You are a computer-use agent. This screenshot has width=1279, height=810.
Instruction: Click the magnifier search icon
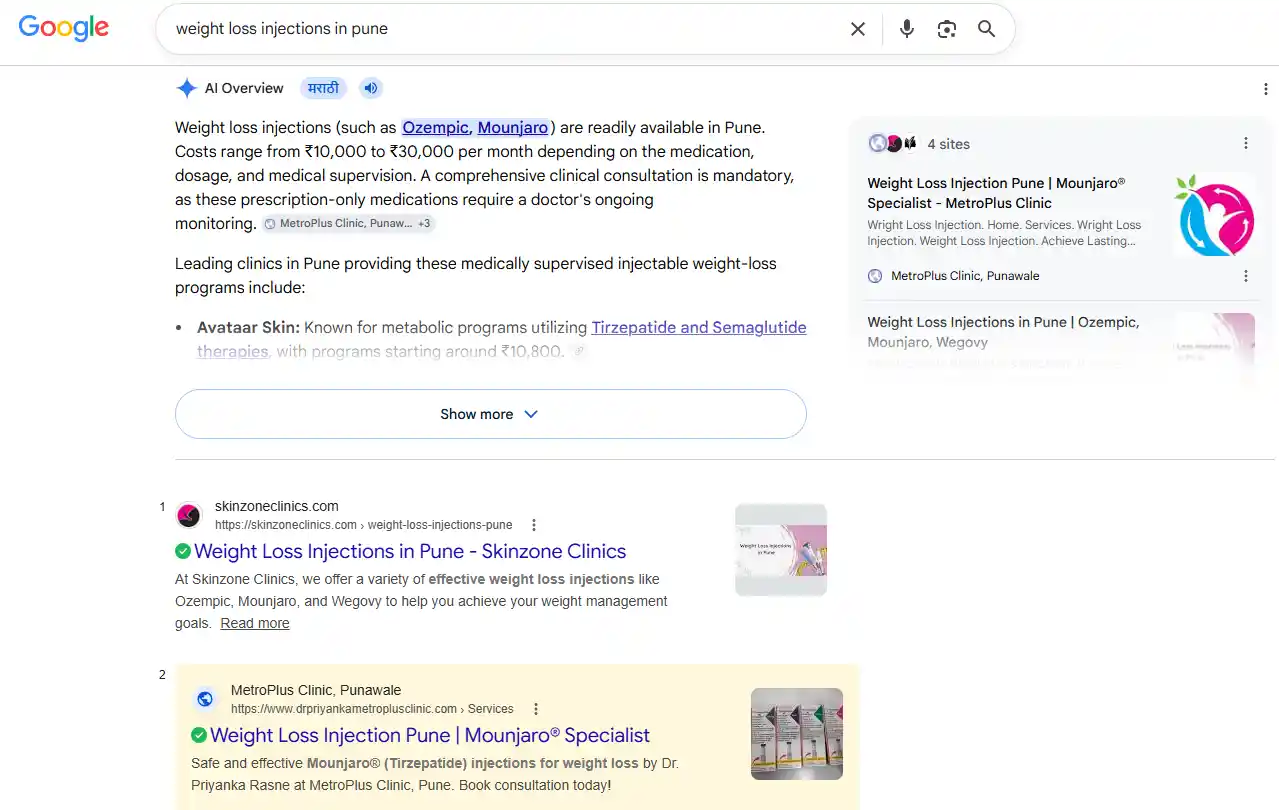(x=987, y=29)
